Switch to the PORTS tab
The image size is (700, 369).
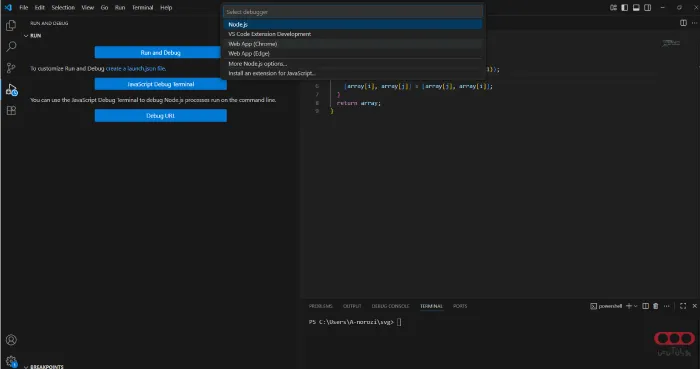460,306
